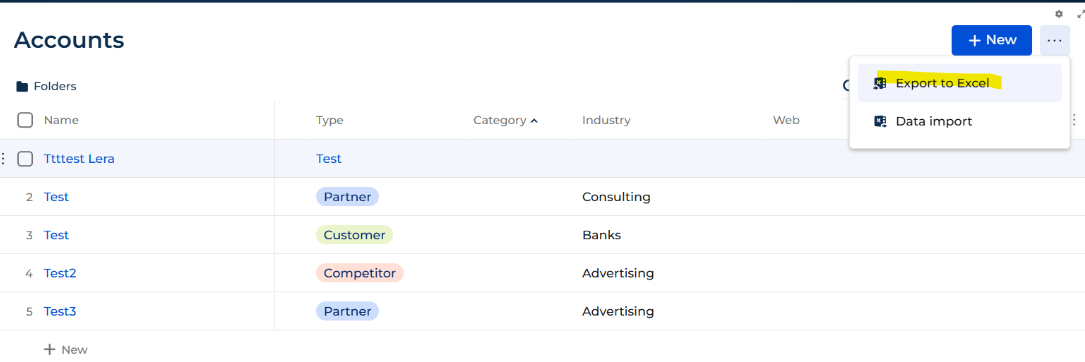1085x362 pixels.
Task: Click the Export to Excel icon
Action: coord(879,84)
